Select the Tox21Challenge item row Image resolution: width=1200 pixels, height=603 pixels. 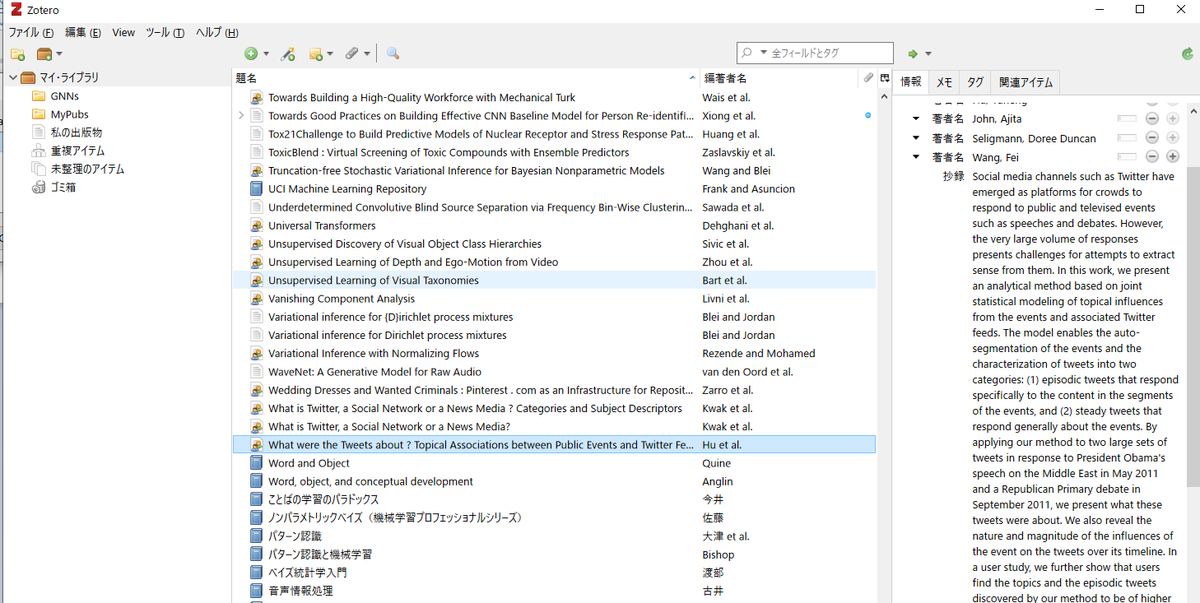click(x=554, y=134)
